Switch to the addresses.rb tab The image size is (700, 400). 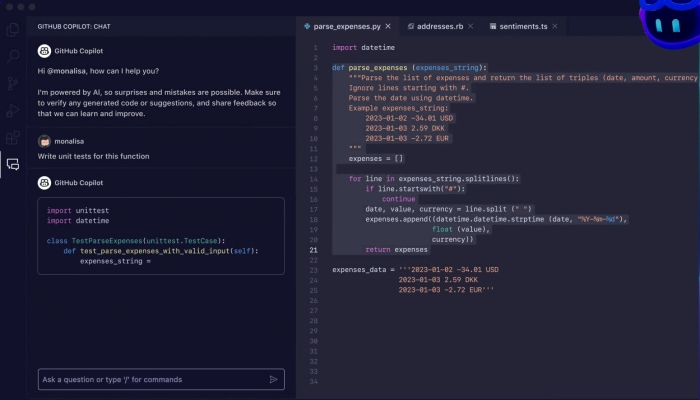coord(440,24)
